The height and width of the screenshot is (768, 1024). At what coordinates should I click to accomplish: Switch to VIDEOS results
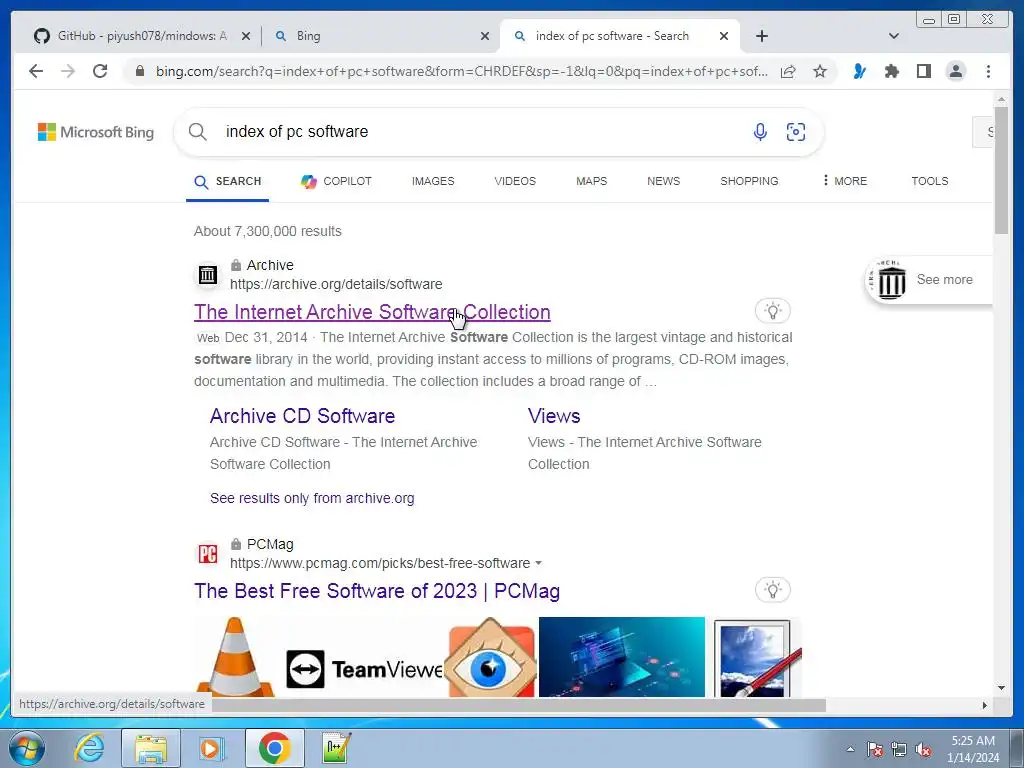pyautogui.click(x=515, y=181)
